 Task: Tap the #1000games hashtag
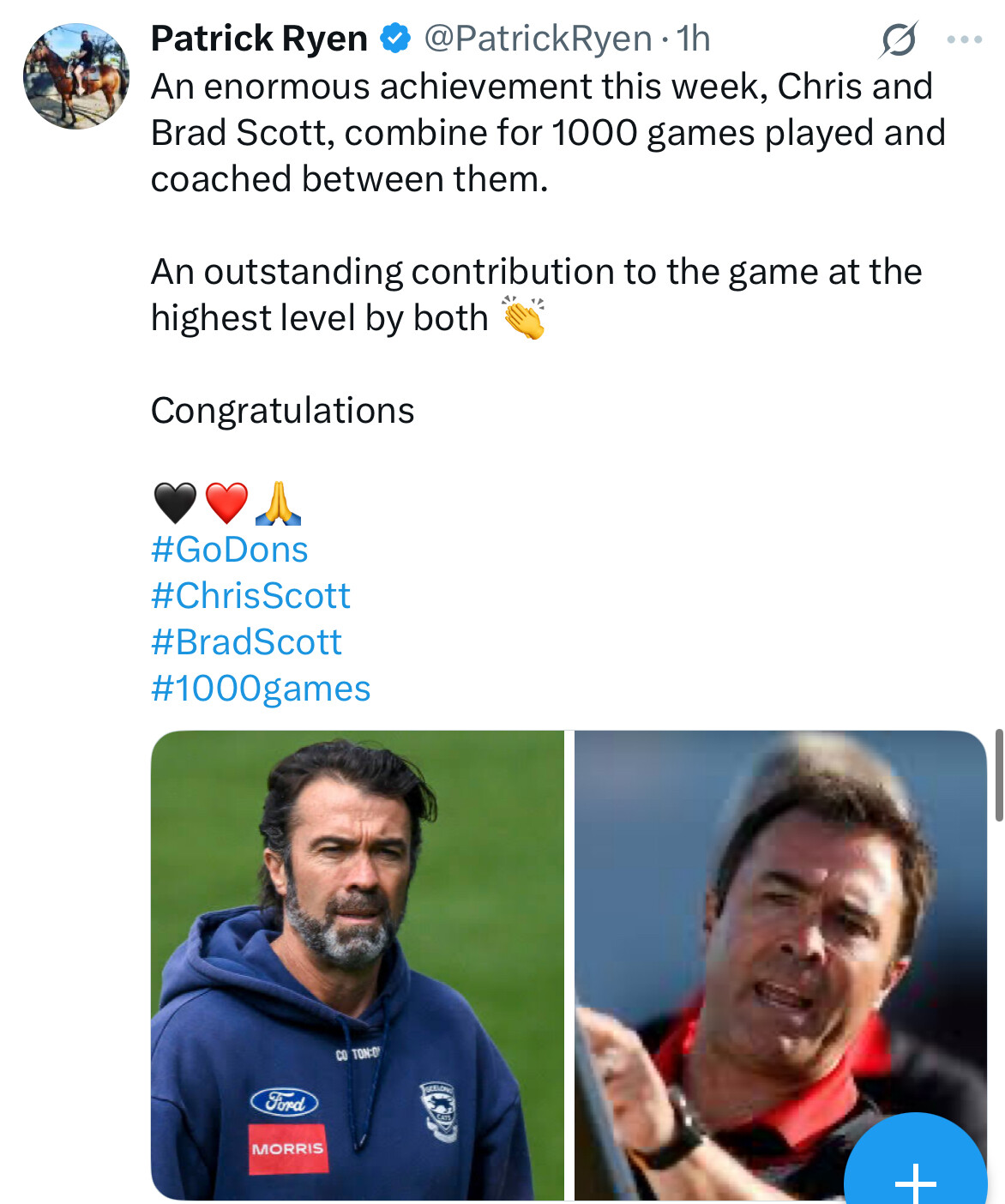pos(261,689)
